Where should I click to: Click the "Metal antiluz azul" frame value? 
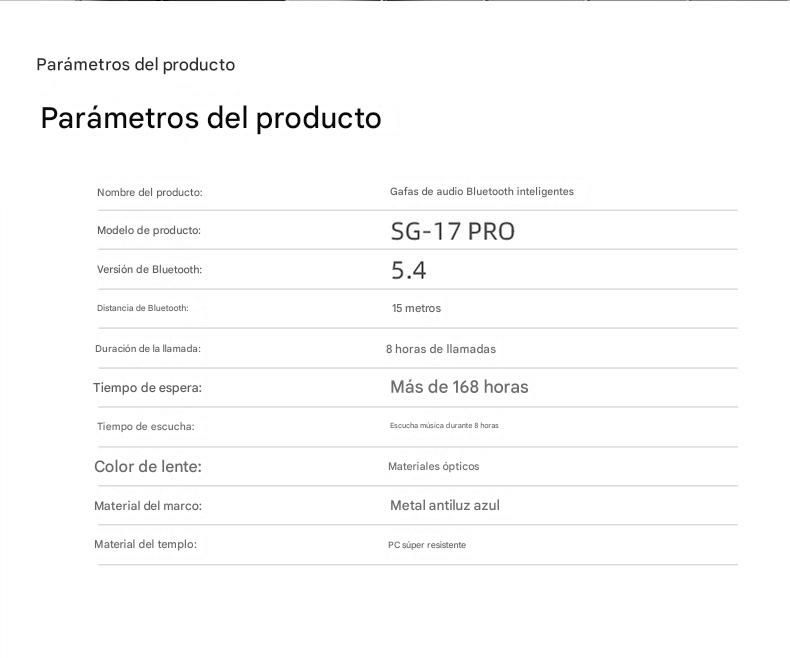pos(444,505)
